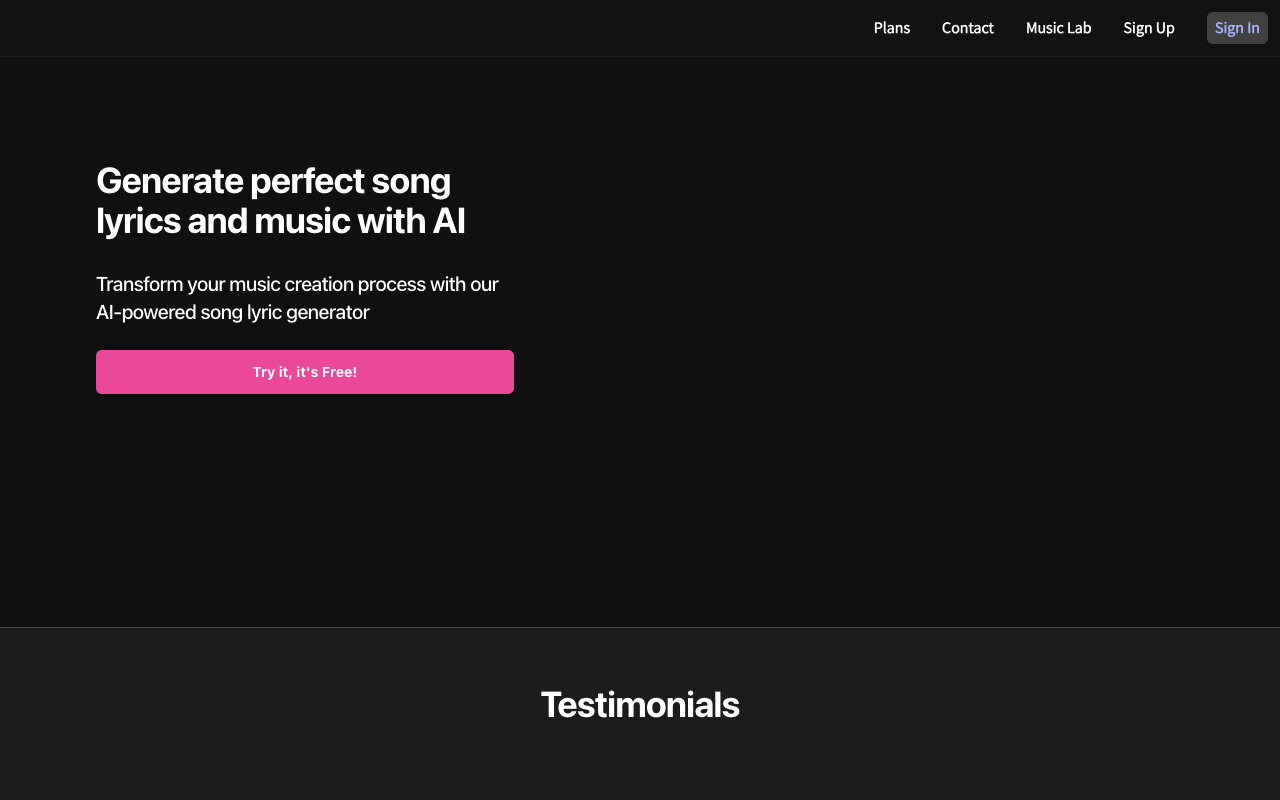Click the Transform your music creation subtitle
The image size is (1280, 800).
click(297, 298)
